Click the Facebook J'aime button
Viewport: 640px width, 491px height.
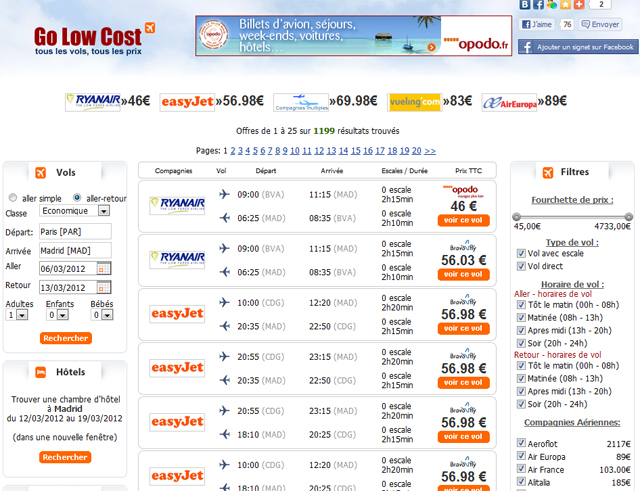pyautogui.click(x=537, y=24)
